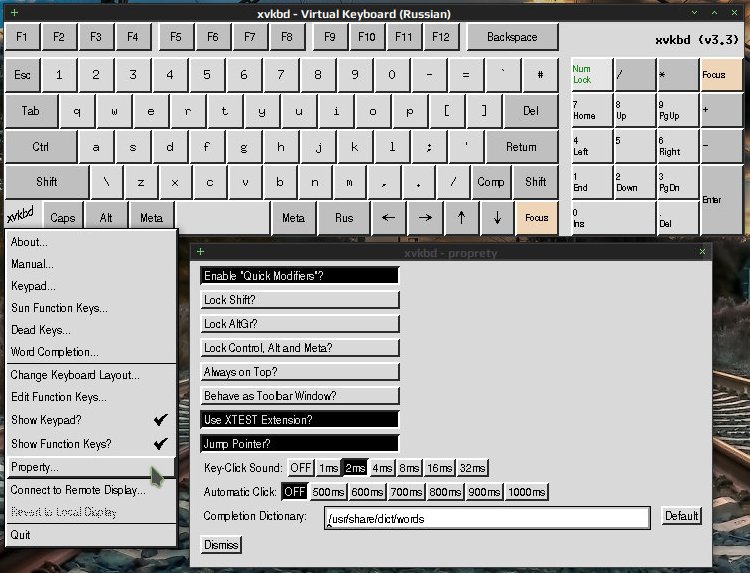The width and height of the screenshot is (750, 573).
Task: Toggle the Always on Top option
Action: click(299, 372)
